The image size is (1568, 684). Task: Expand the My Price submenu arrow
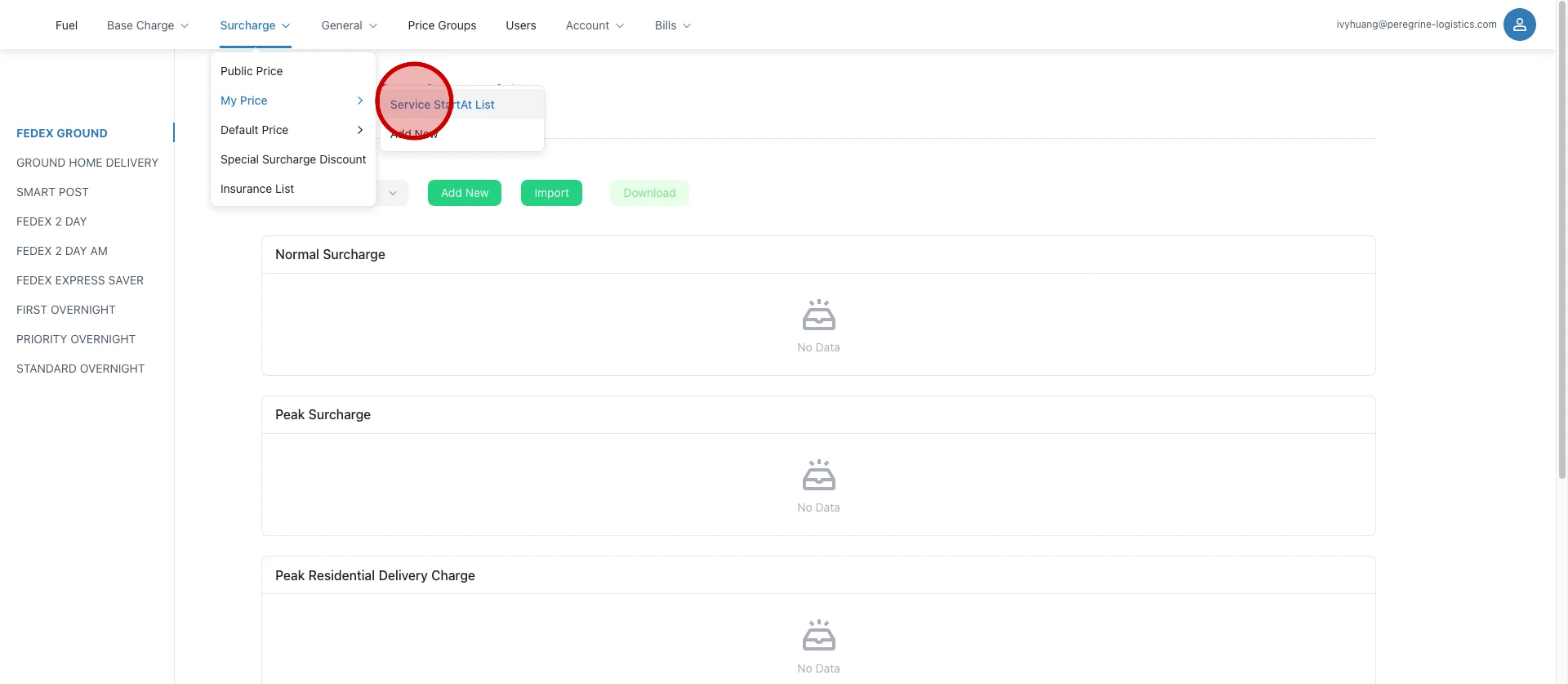(359, 101)
